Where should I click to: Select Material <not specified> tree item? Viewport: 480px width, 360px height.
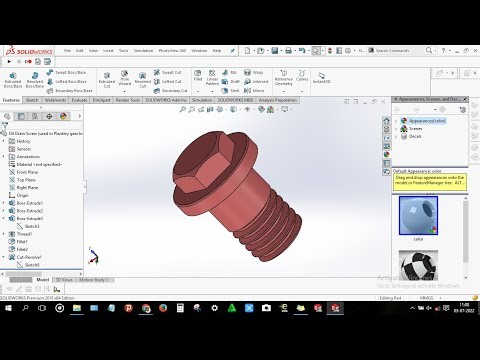35,164
